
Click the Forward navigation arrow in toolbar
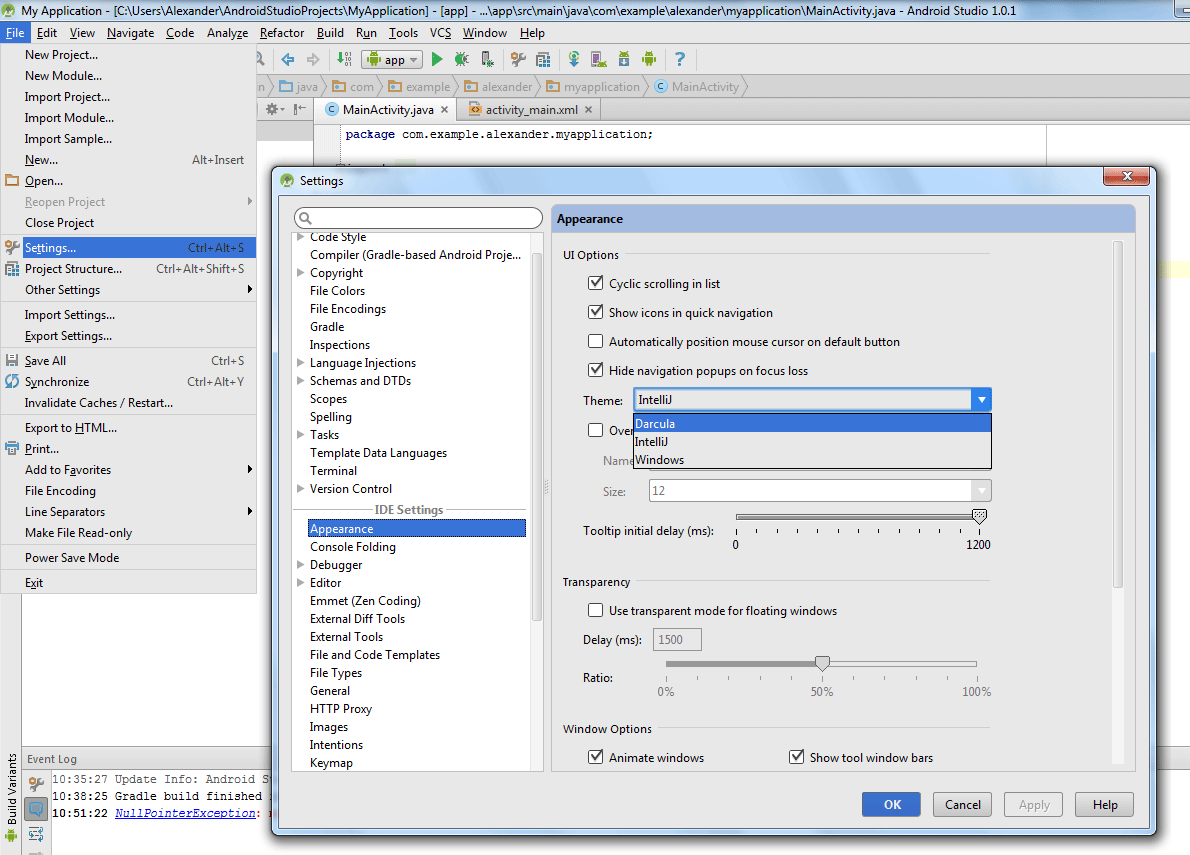click(313, 59)
